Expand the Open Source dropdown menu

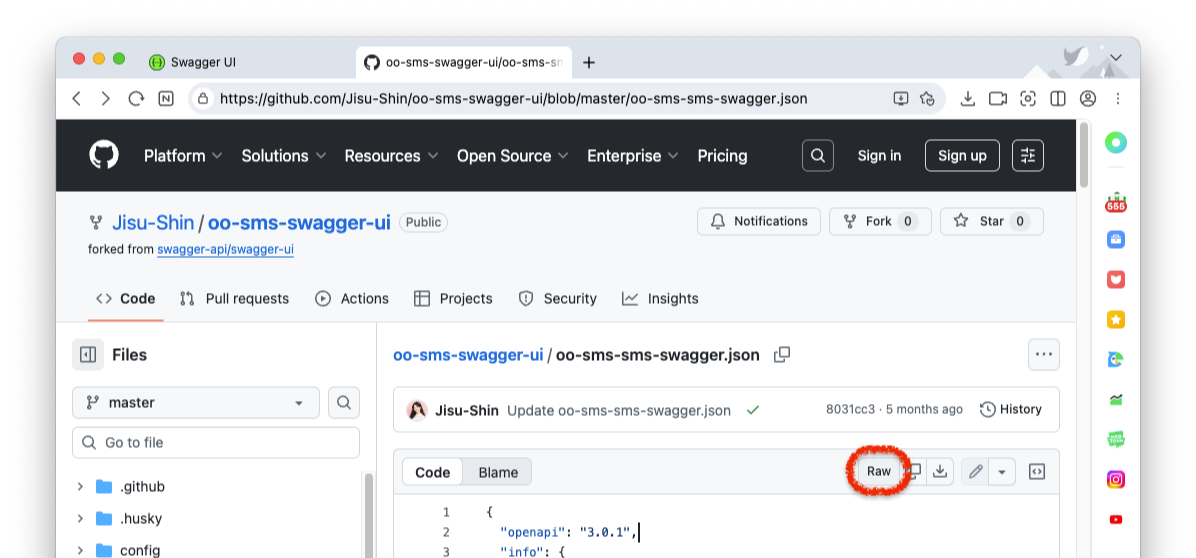tap(513, 156)
